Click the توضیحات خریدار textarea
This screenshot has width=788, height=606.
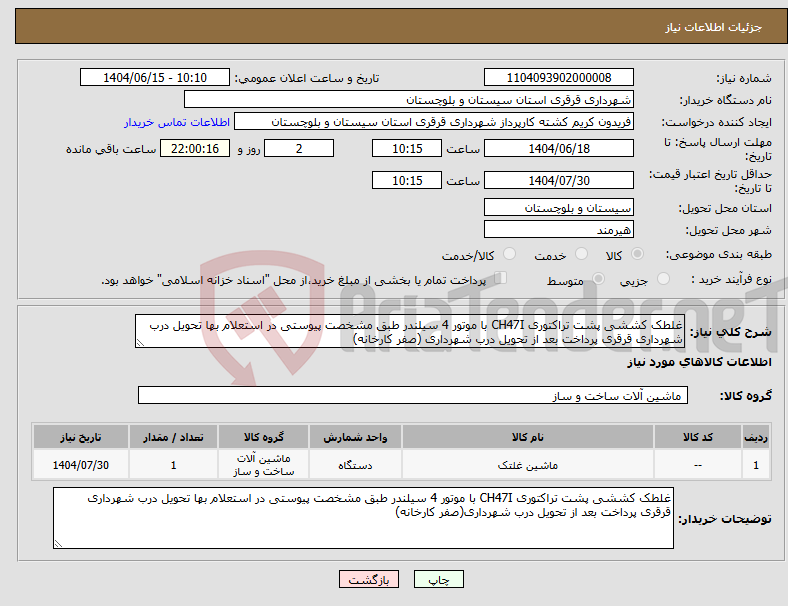coord(363,518)
